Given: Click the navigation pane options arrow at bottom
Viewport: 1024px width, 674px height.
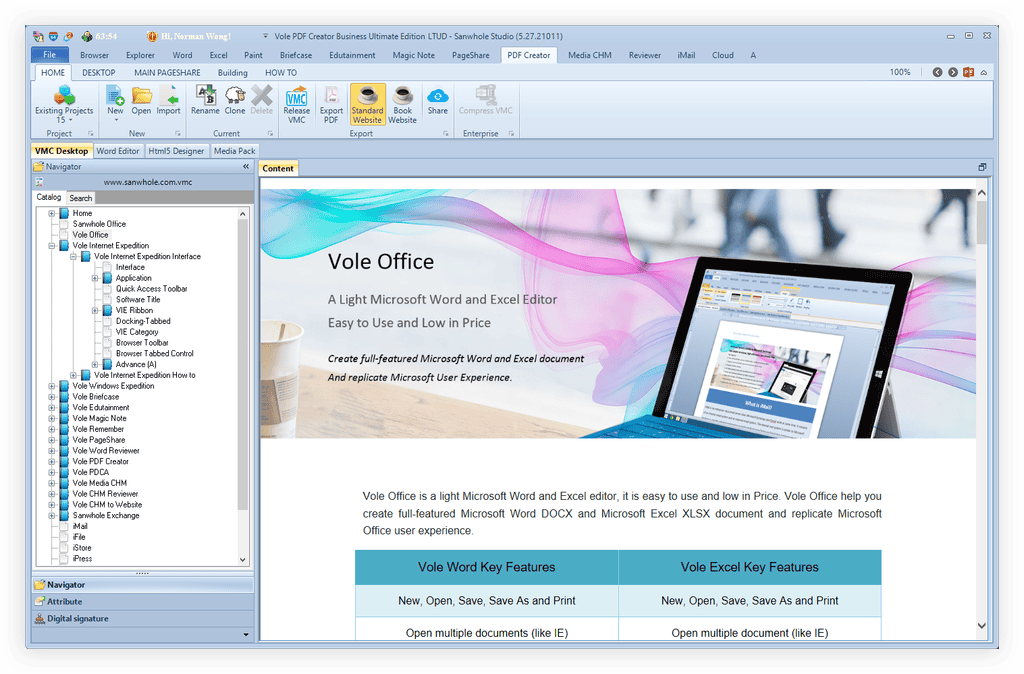Looking at the screenshot, I should point(246,634).
